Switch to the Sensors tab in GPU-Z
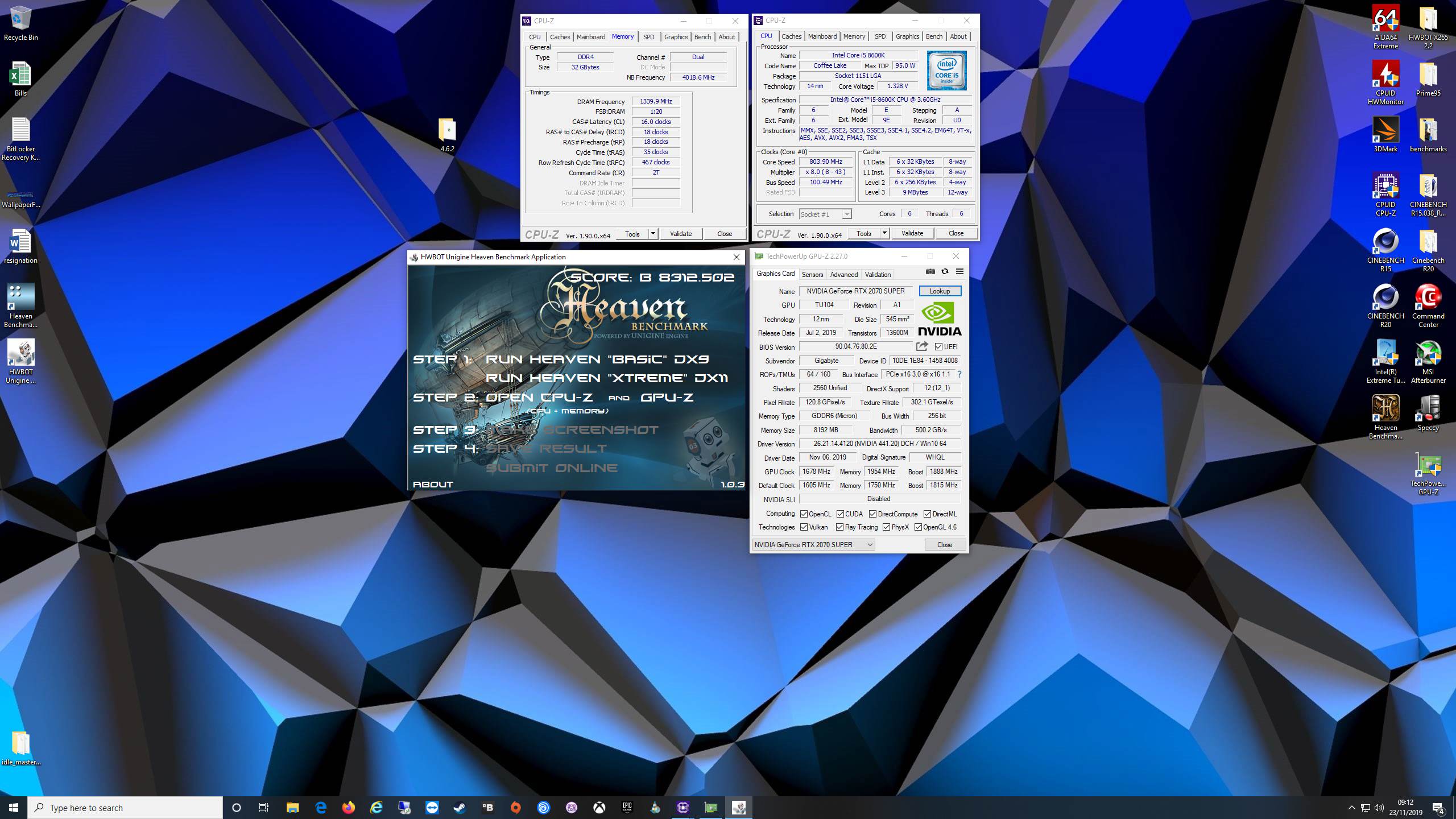 [812, 274]
